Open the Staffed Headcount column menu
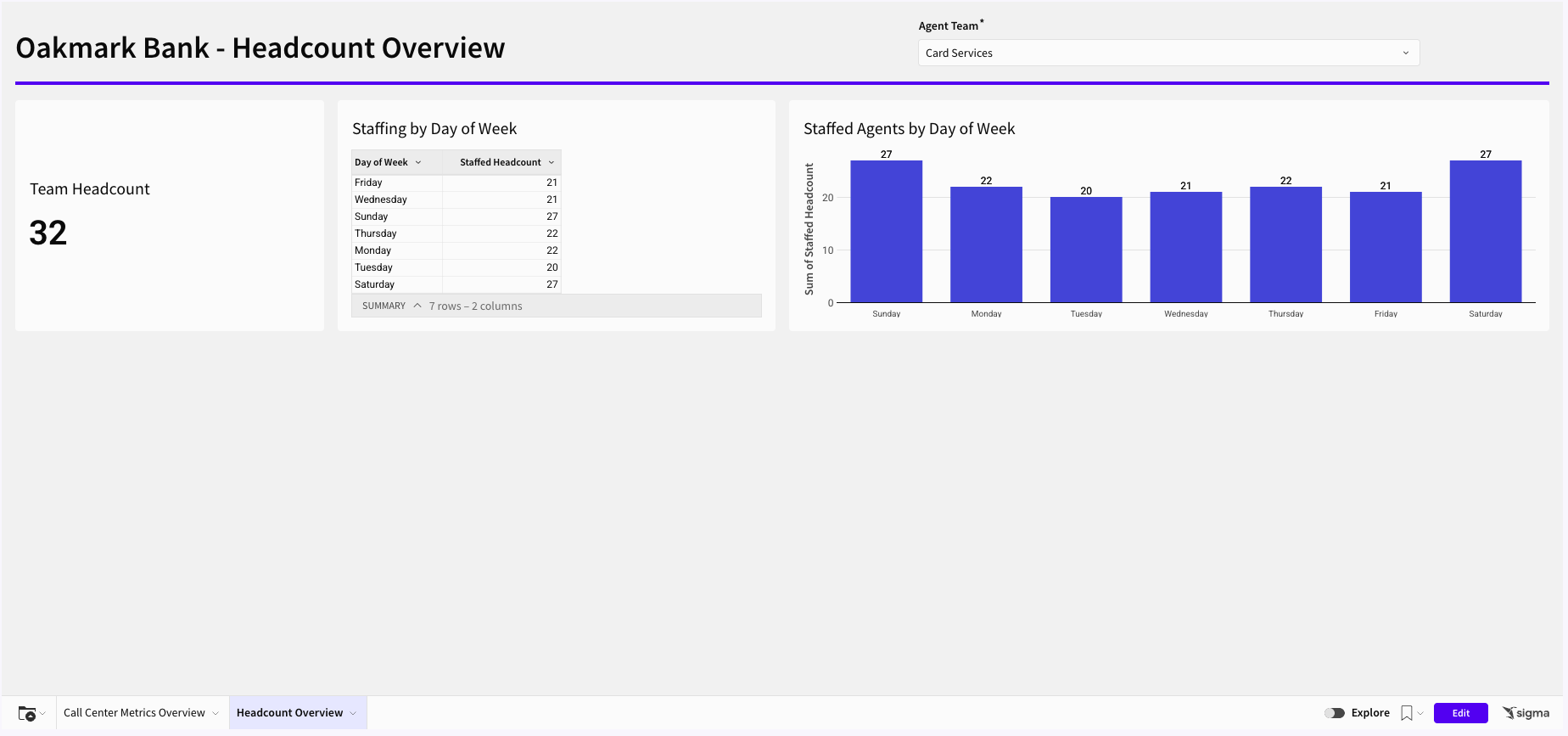This screenshot has height=736, width=1568. pyautogui.click(x=552, y=162)
